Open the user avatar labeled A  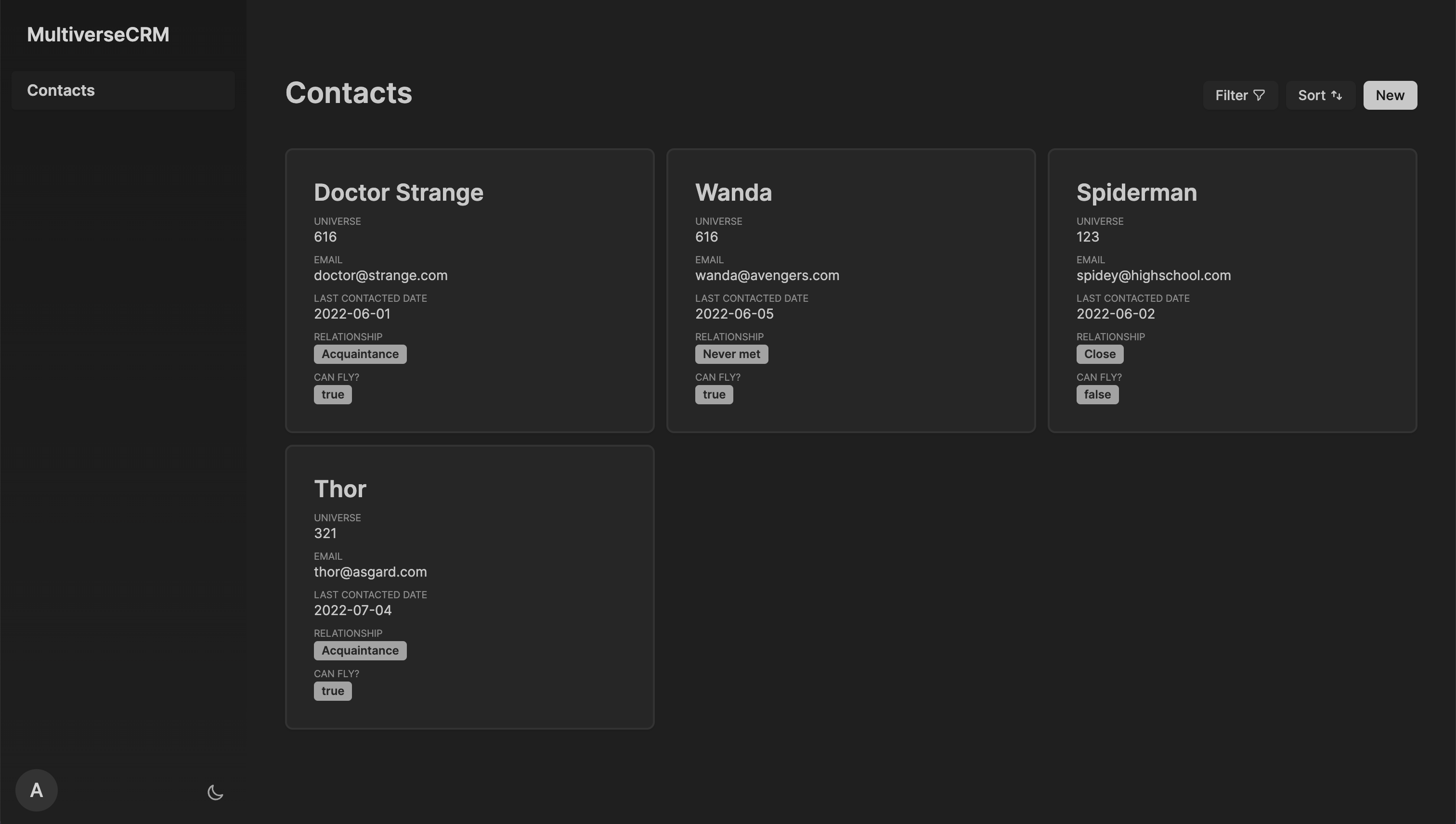pyautogui.click(x=36, y=790)
